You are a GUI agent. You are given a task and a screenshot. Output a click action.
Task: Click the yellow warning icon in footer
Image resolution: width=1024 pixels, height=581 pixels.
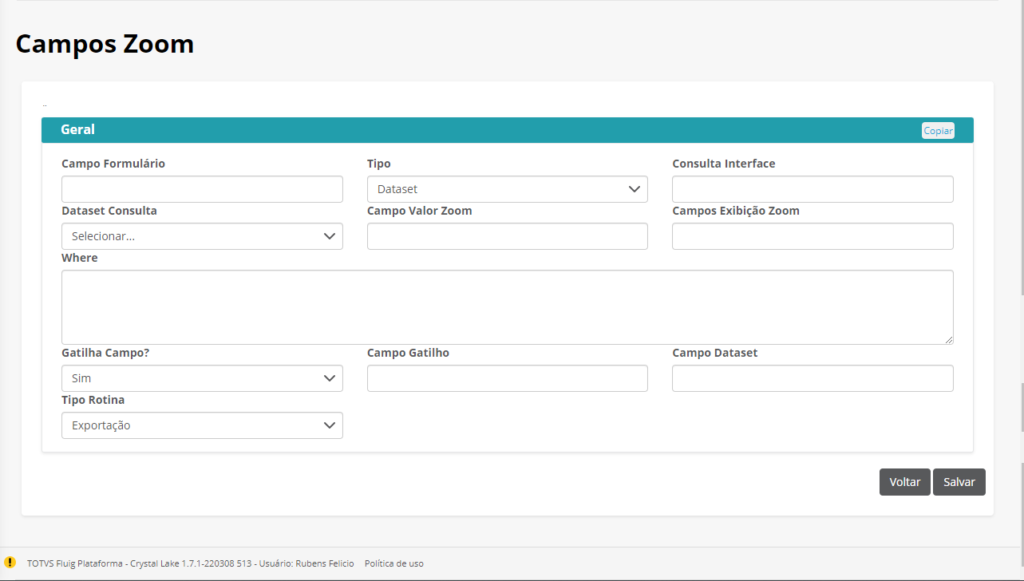tap(10, 562)
